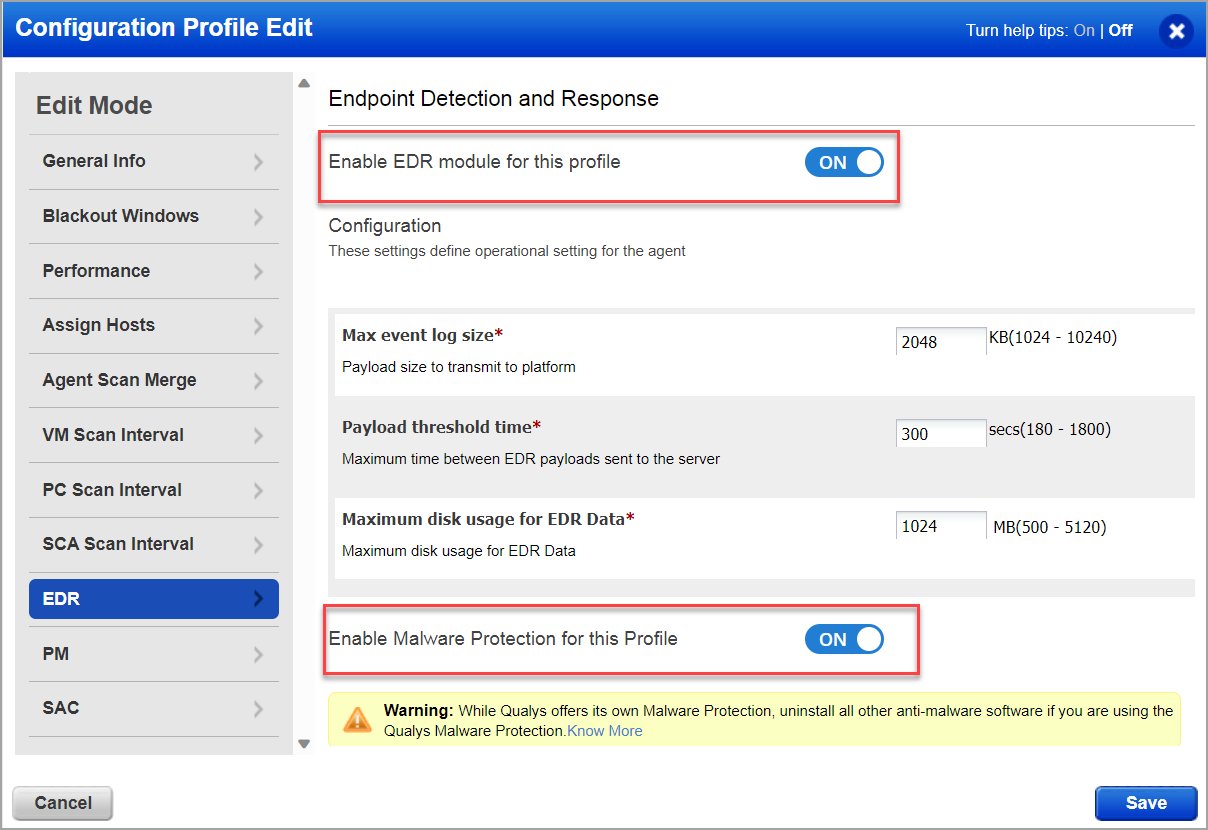The image size is (1208, 830).
Task: Close the Configuration Profile Edit dialog
Action: pyautogui.click(x=1177, y=31)
